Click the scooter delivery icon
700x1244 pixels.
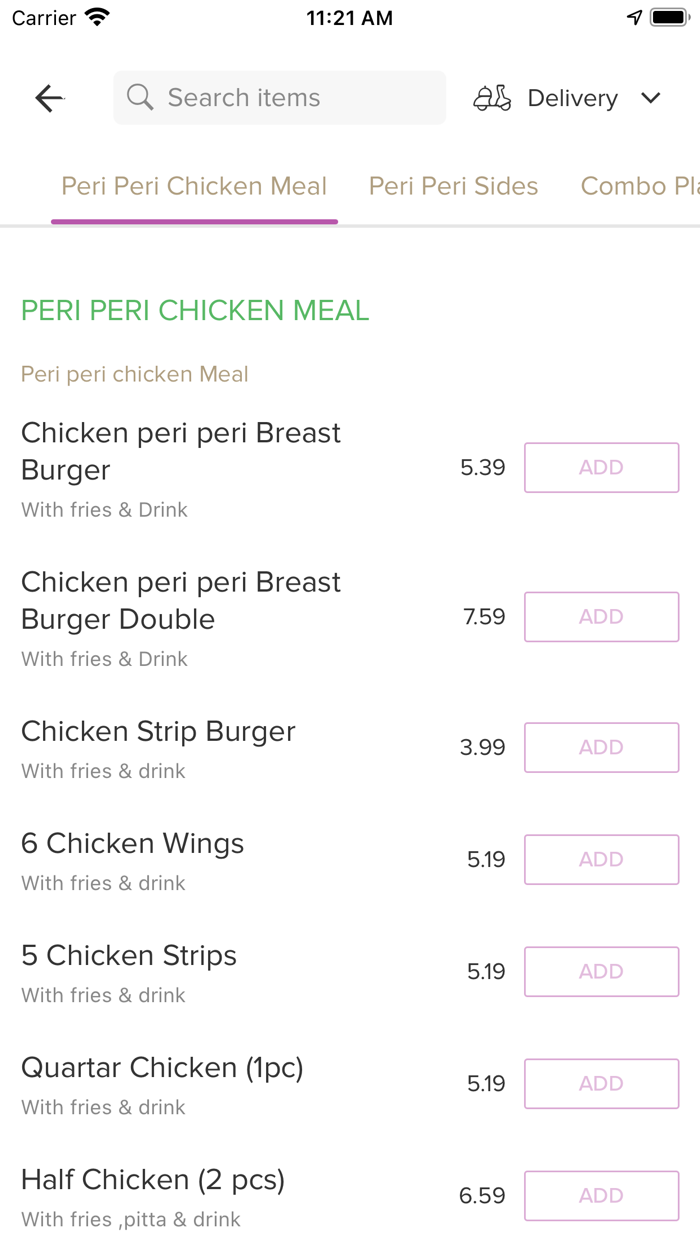click(491, 98)
